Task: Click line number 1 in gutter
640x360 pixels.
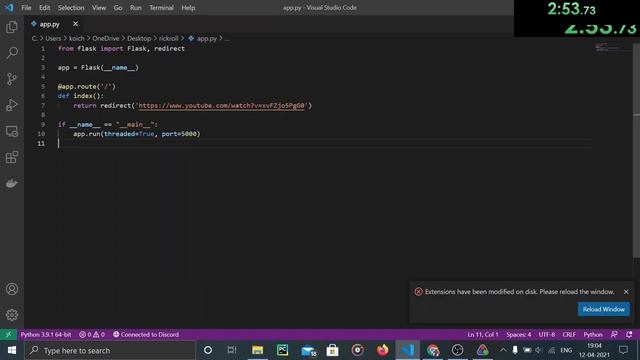Action: tap(43, 49)
